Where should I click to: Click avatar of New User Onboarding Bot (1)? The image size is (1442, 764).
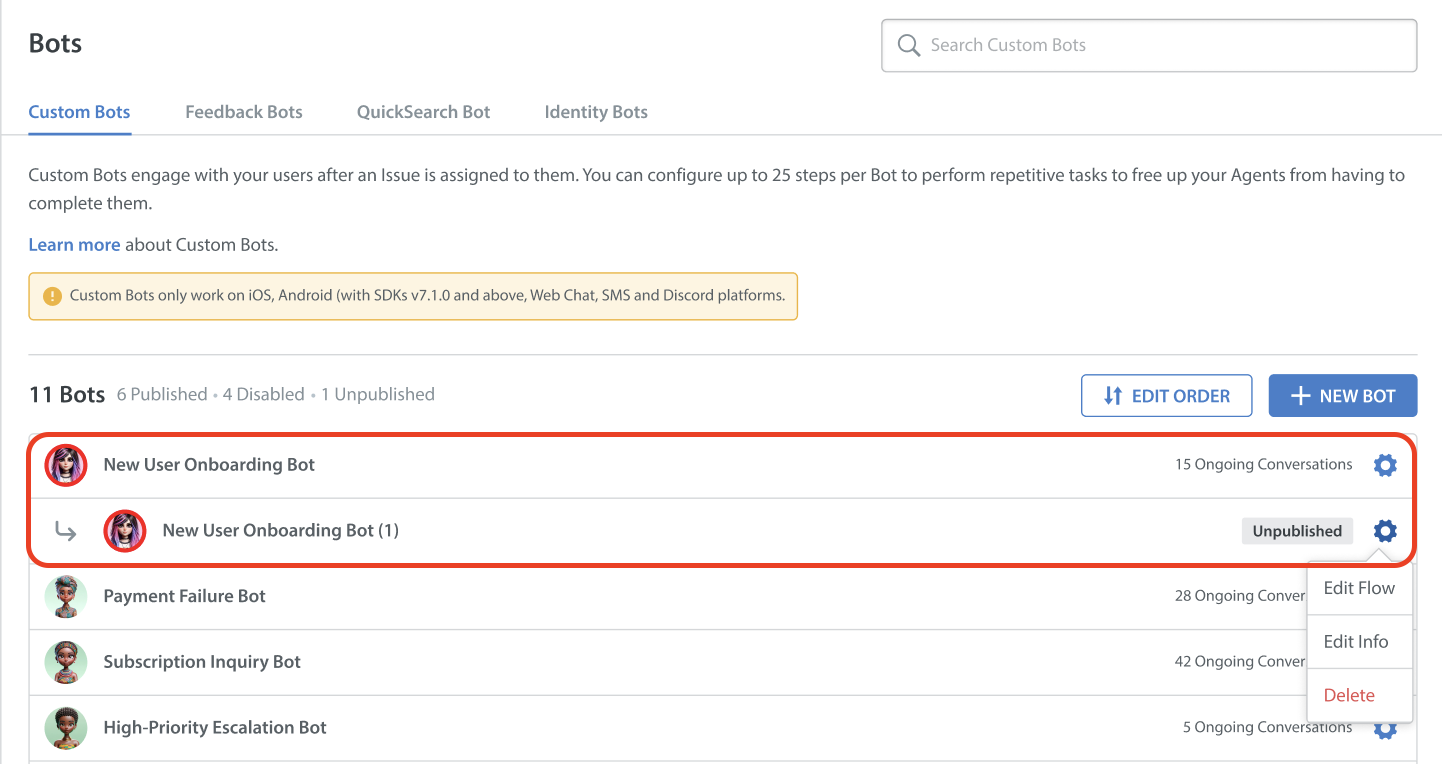tap(125, 531)
